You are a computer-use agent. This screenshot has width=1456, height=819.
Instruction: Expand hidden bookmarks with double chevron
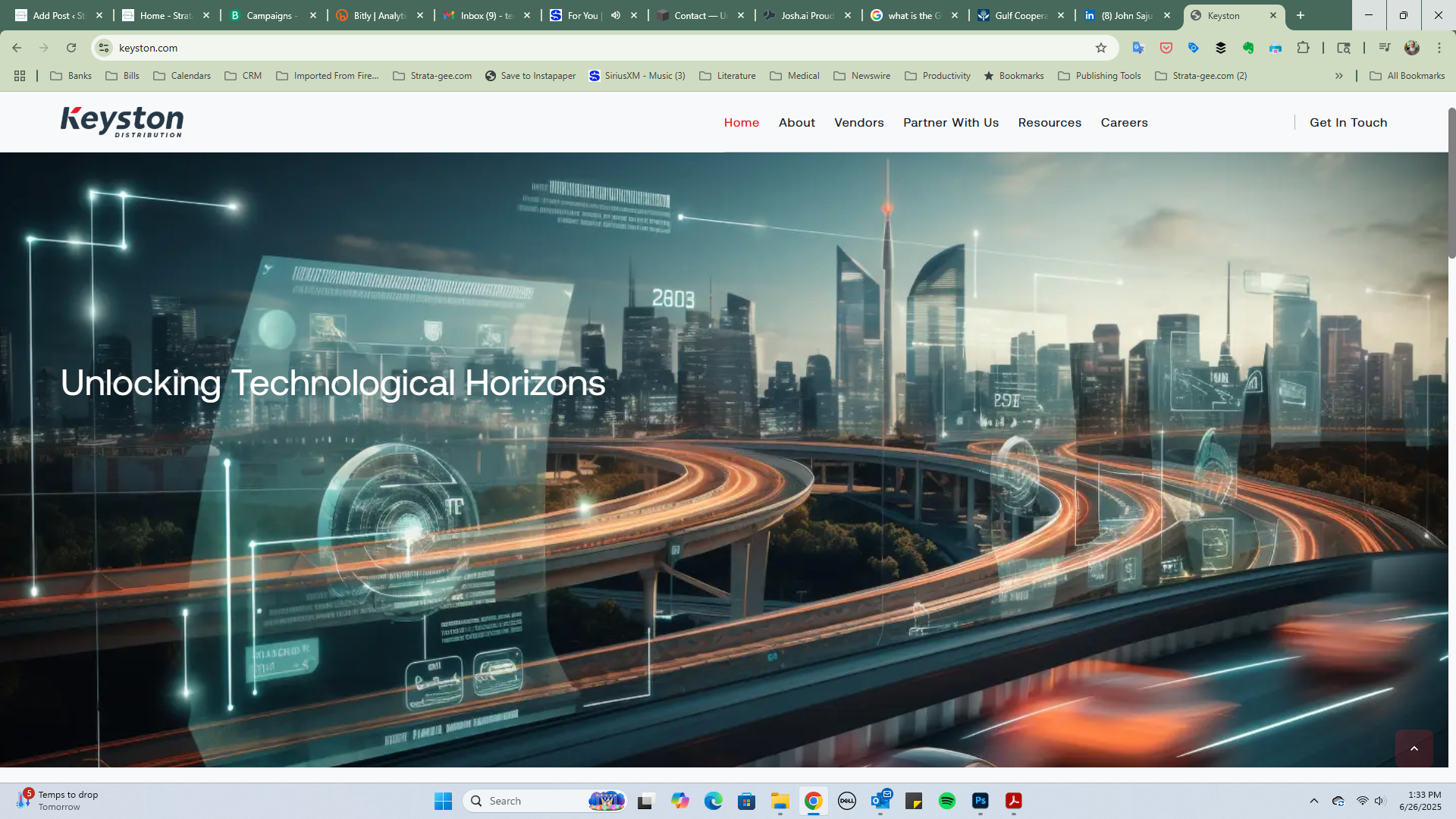(1339, 76)
